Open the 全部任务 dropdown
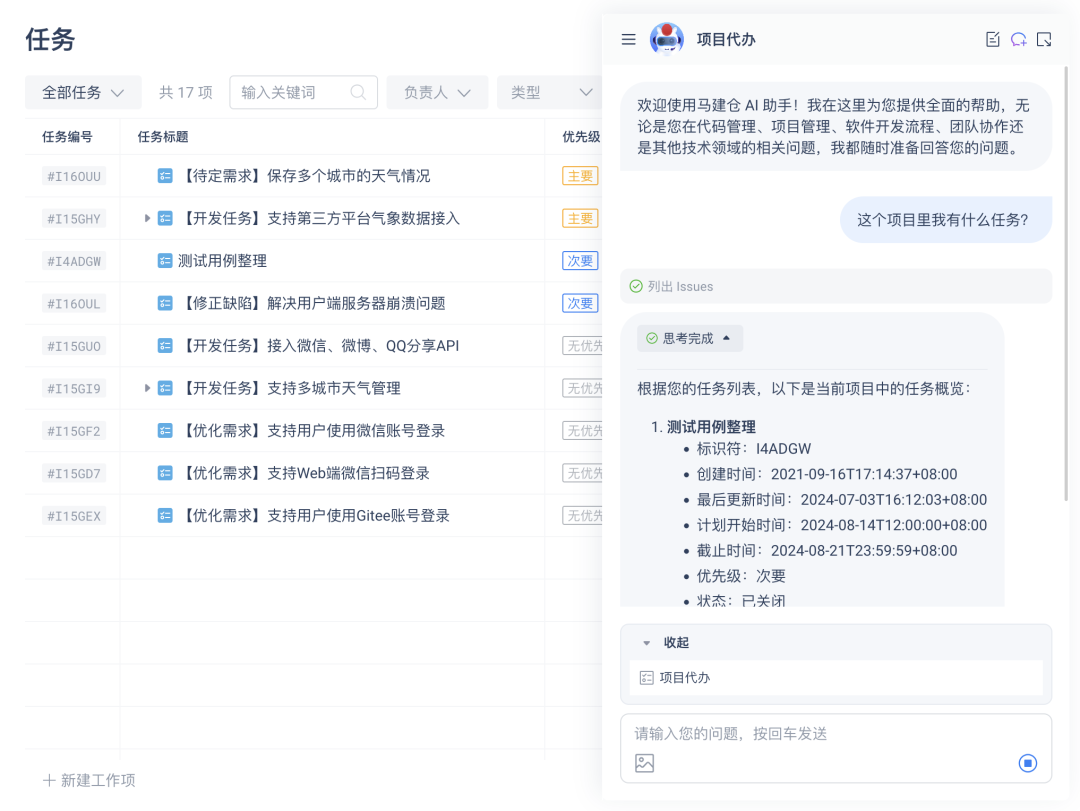The image size is (1080, 811). pos(83,93)
